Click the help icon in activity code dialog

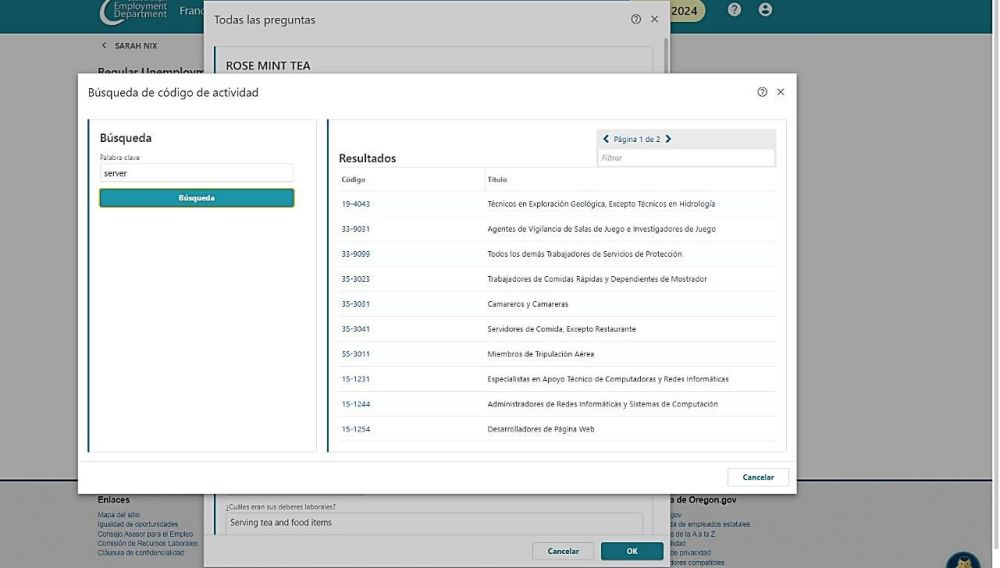tap(762, 92)
